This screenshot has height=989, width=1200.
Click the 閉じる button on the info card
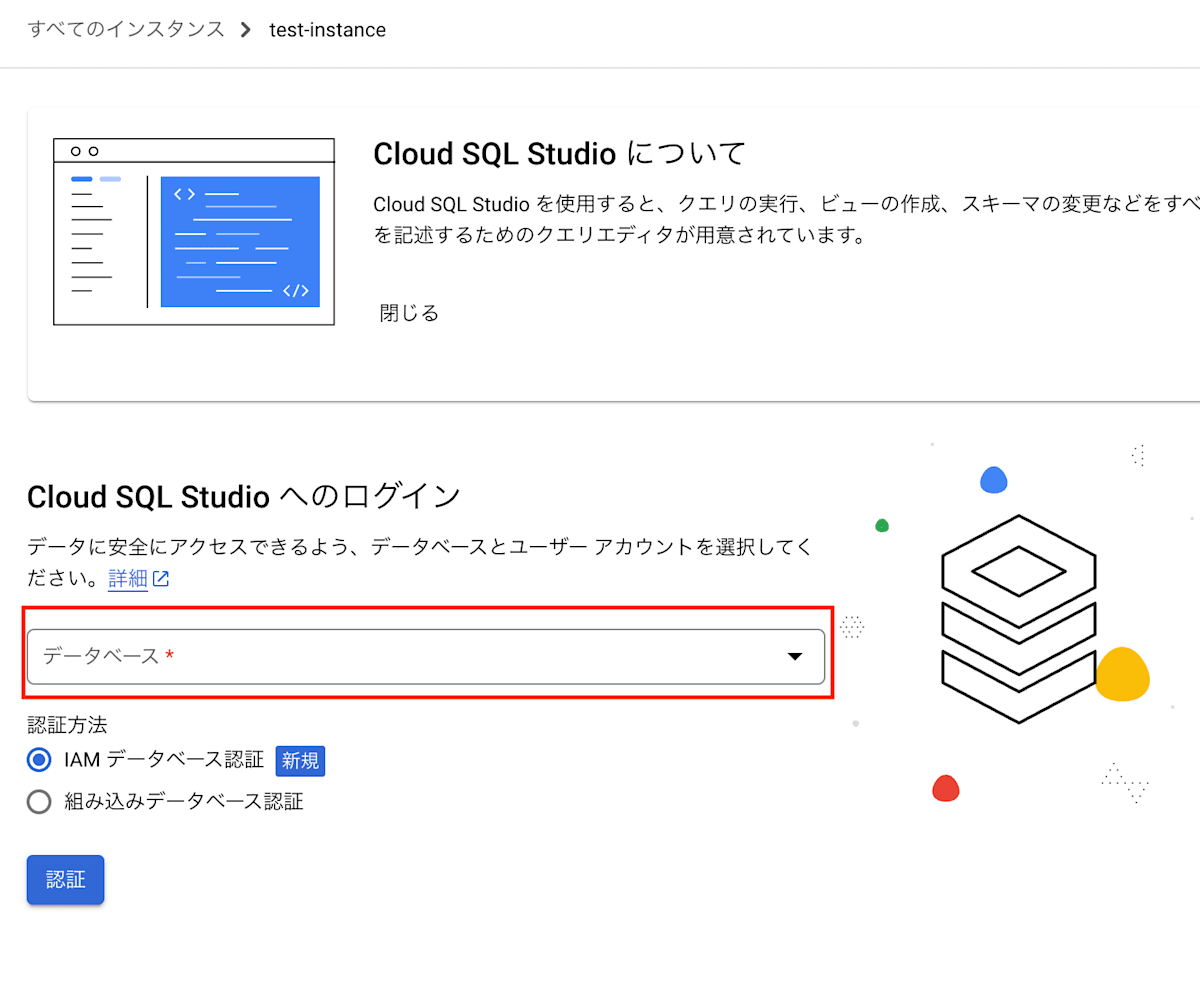tap(409, 313)
